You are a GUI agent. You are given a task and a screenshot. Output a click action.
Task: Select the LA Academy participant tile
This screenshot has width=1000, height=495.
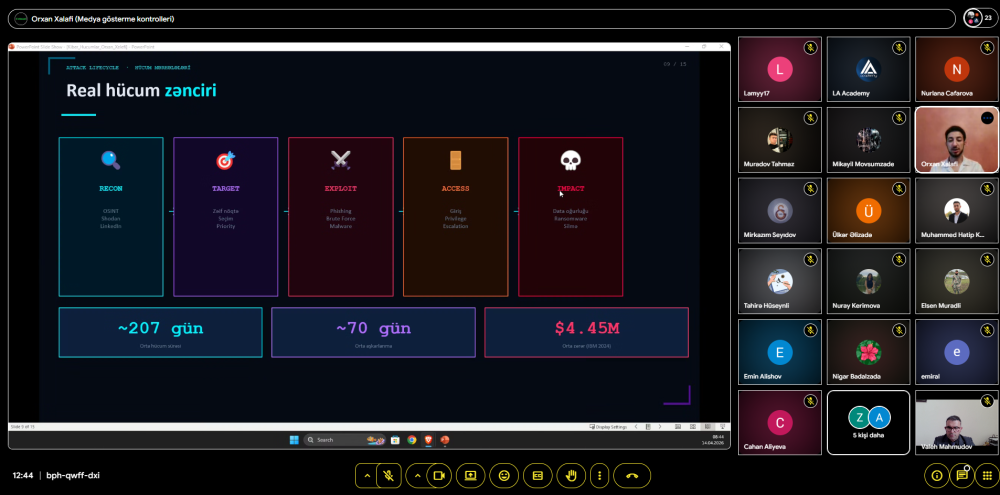pyautogui.click(x=868, y=69)
